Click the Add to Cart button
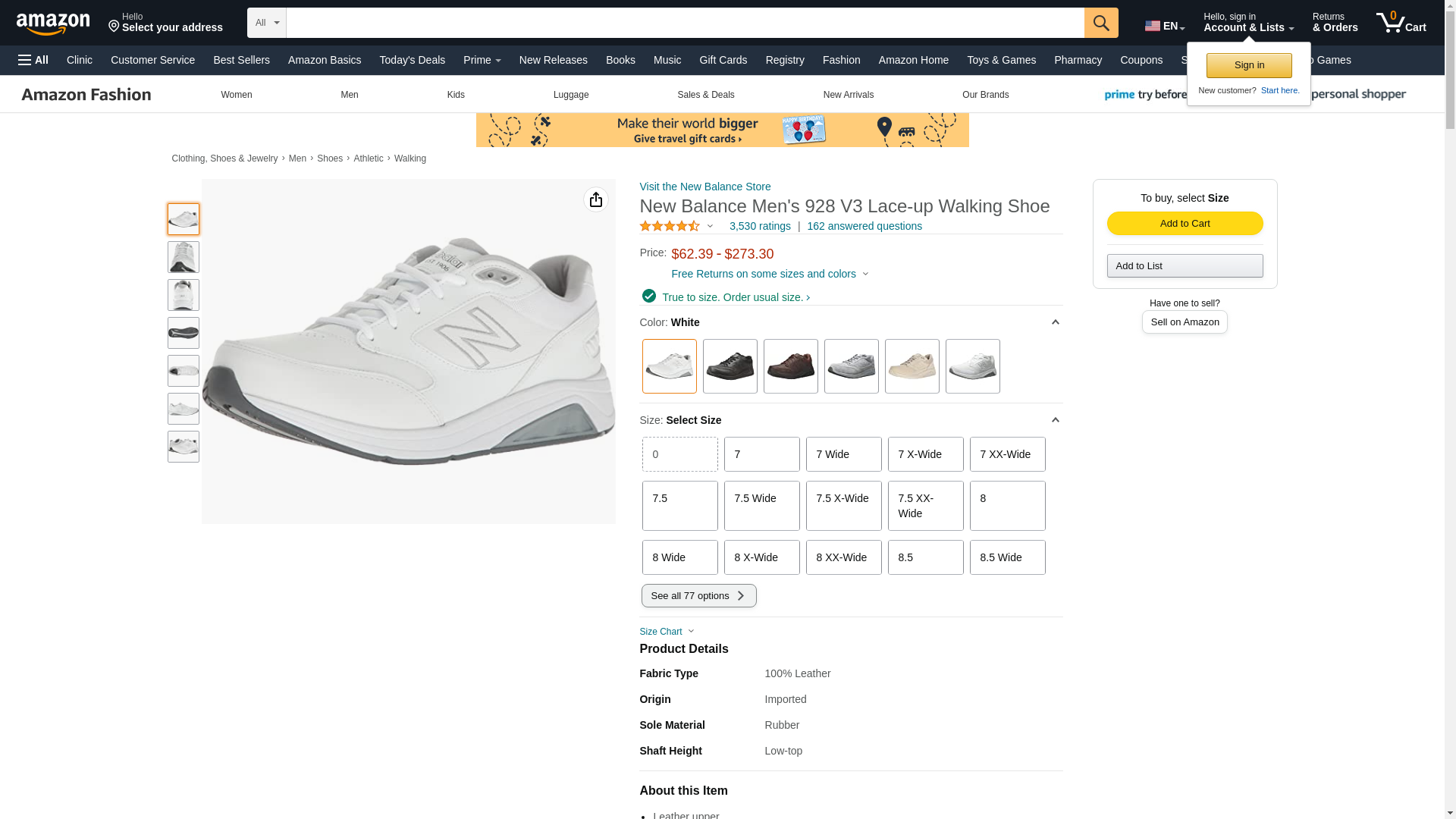 click(1185, 223)
